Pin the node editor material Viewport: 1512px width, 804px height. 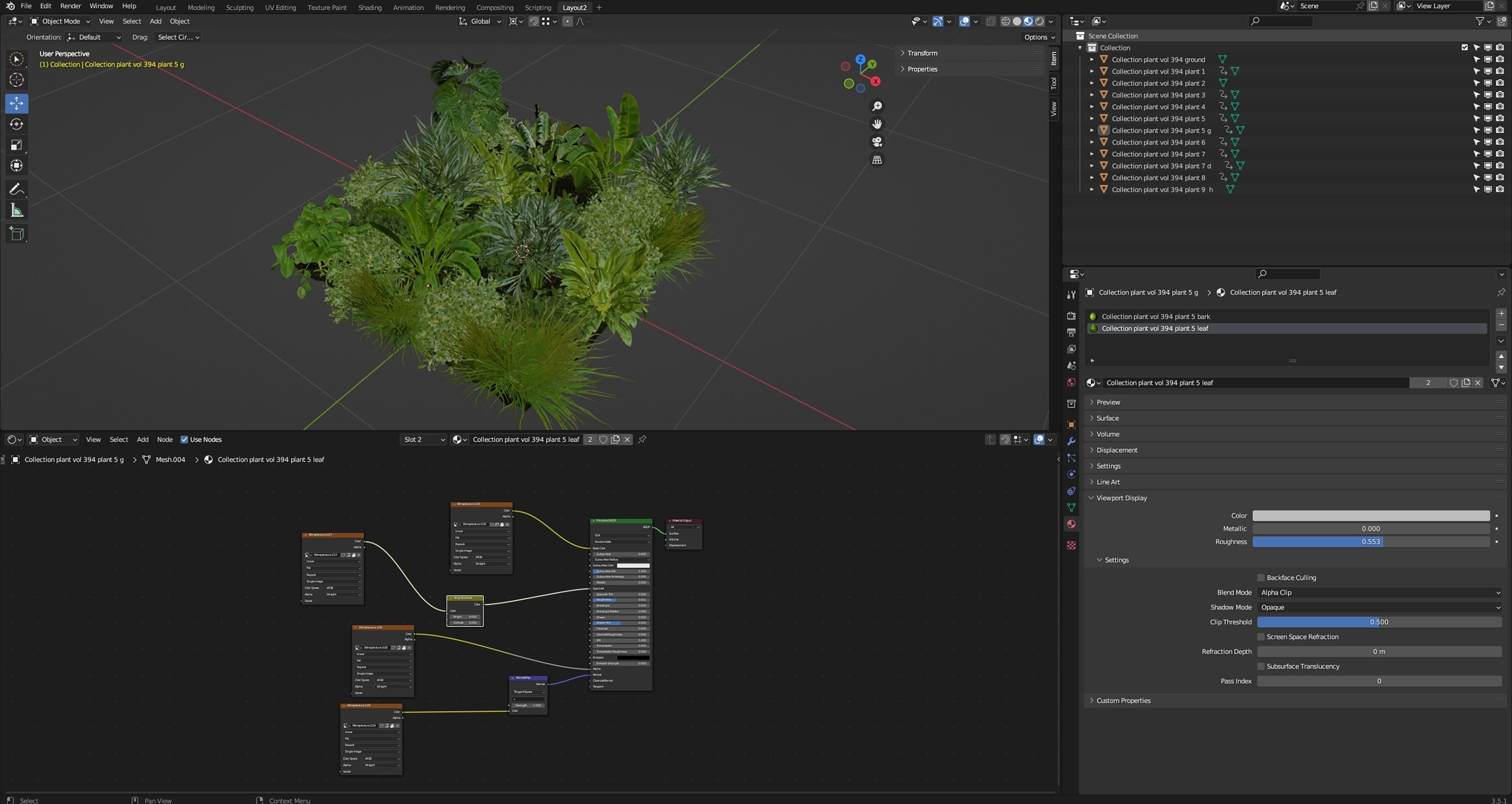642,440
